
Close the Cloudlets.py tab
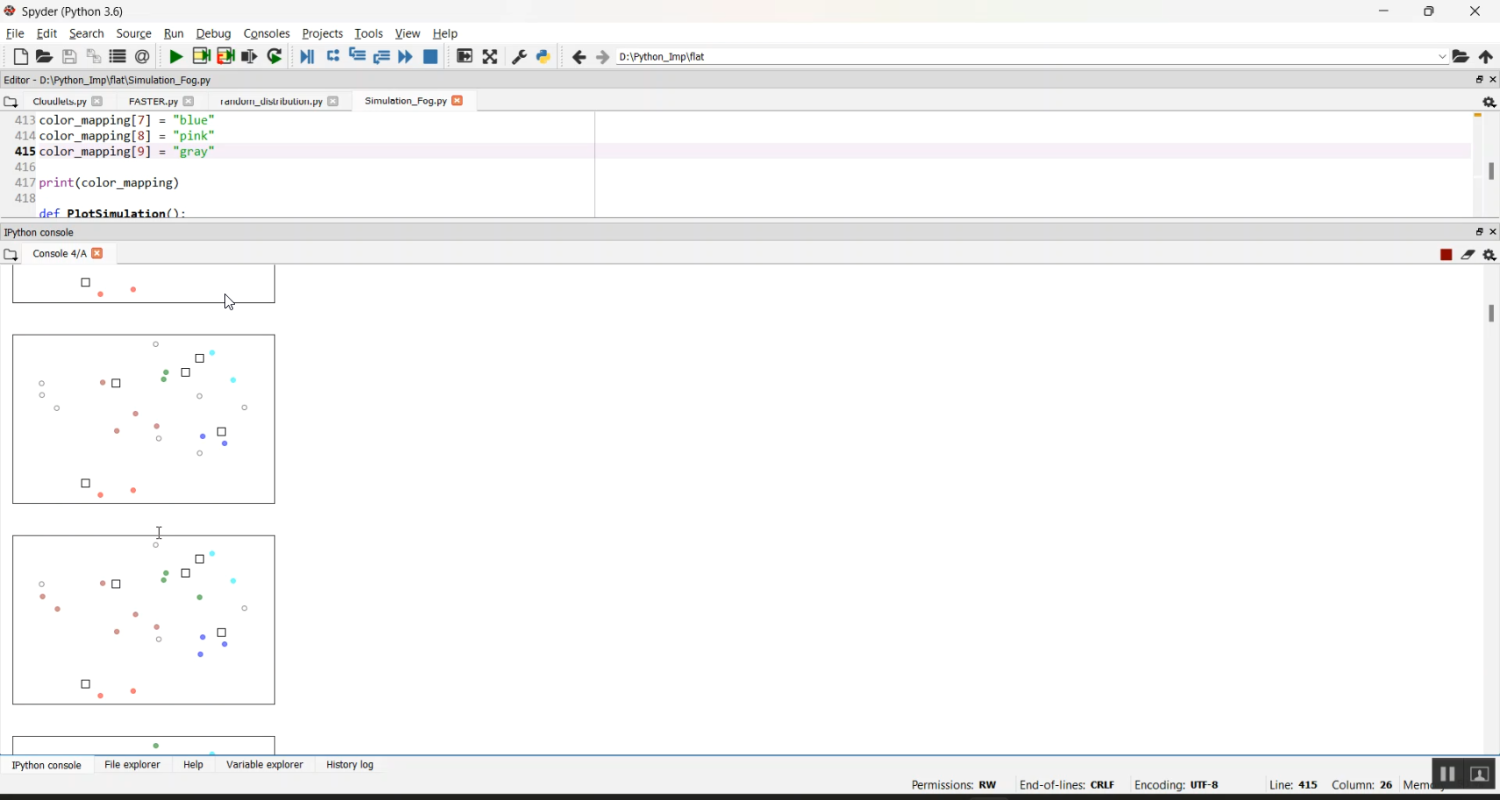pyautogui.click(x=97, y=102)
